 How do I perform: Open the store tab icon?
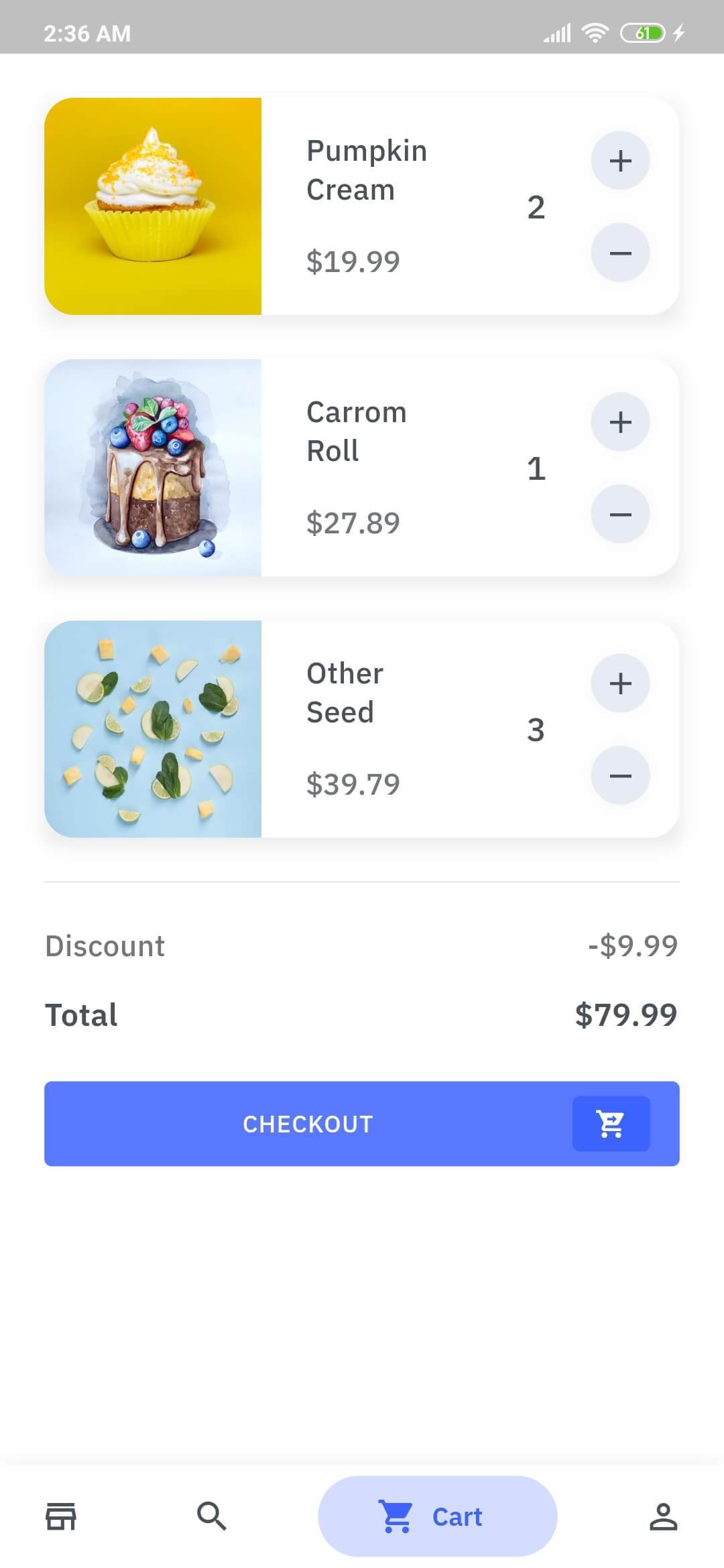61,1516
